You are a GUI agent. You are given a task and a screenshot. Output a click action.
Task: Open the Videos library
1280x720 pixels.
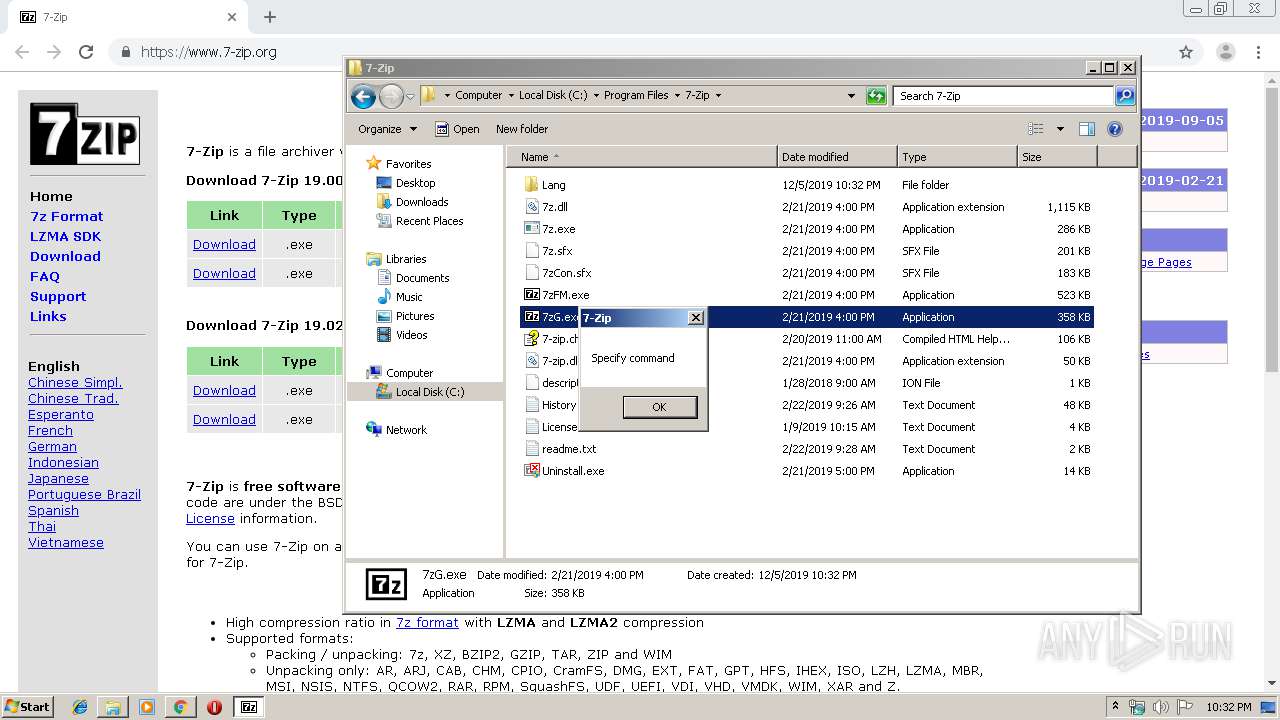tap(411, 335)
